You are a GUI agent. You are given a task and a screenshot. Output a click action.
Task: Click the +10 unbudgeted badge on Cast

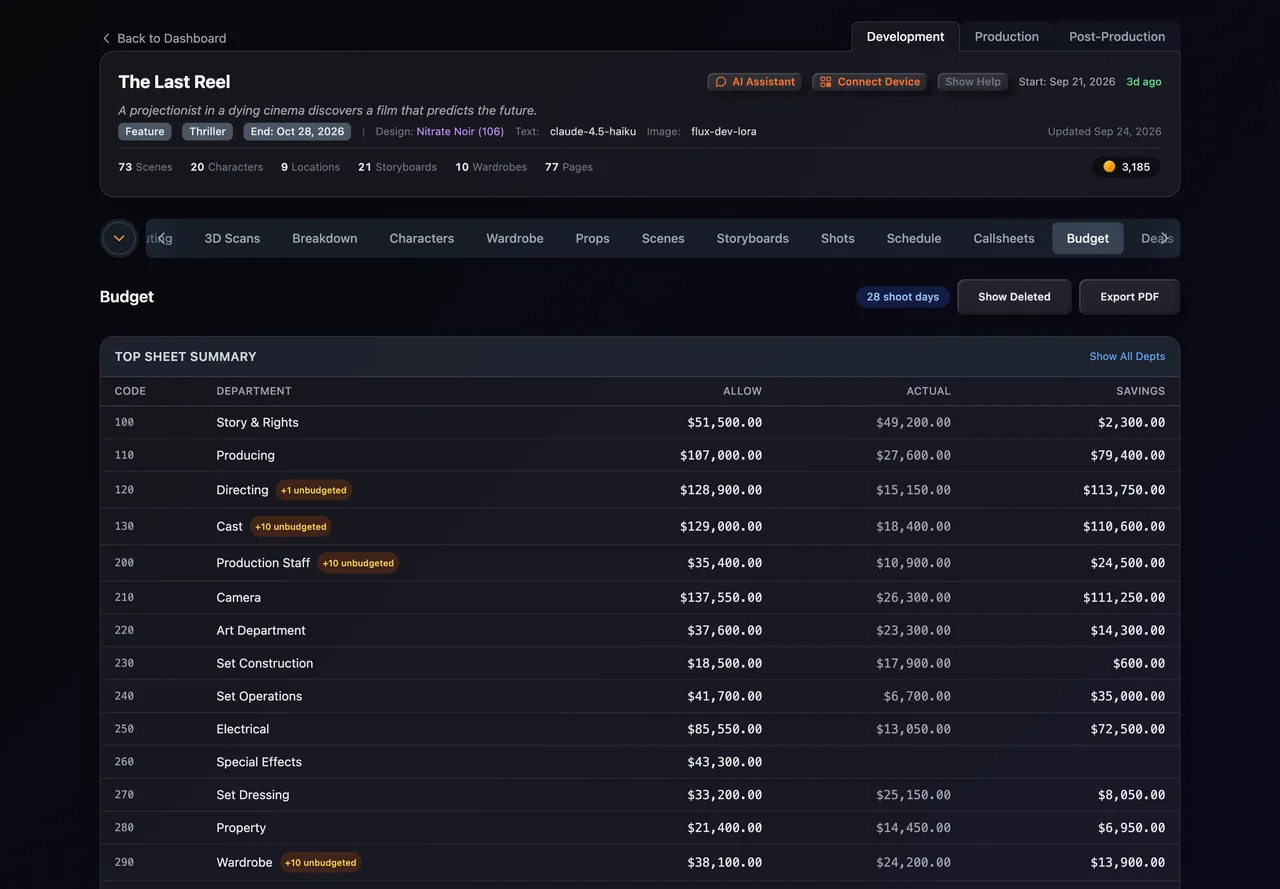[x=291, y=526]
